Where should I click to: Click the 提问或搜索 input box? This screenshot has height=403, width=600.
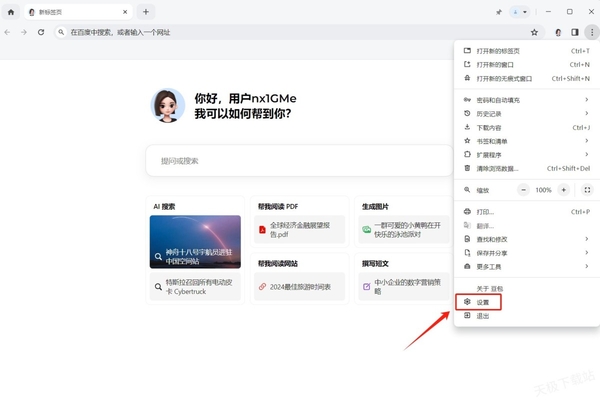[300, 160]
